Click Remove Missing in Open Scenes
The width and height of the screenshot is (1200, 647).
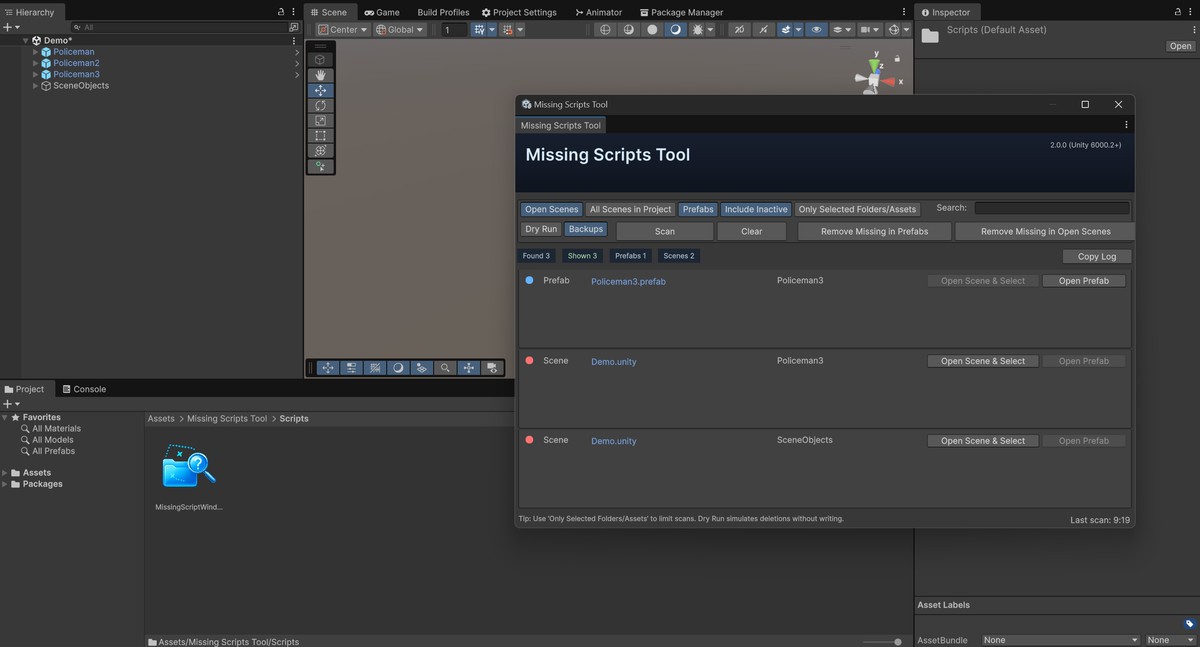(1045, 231)
